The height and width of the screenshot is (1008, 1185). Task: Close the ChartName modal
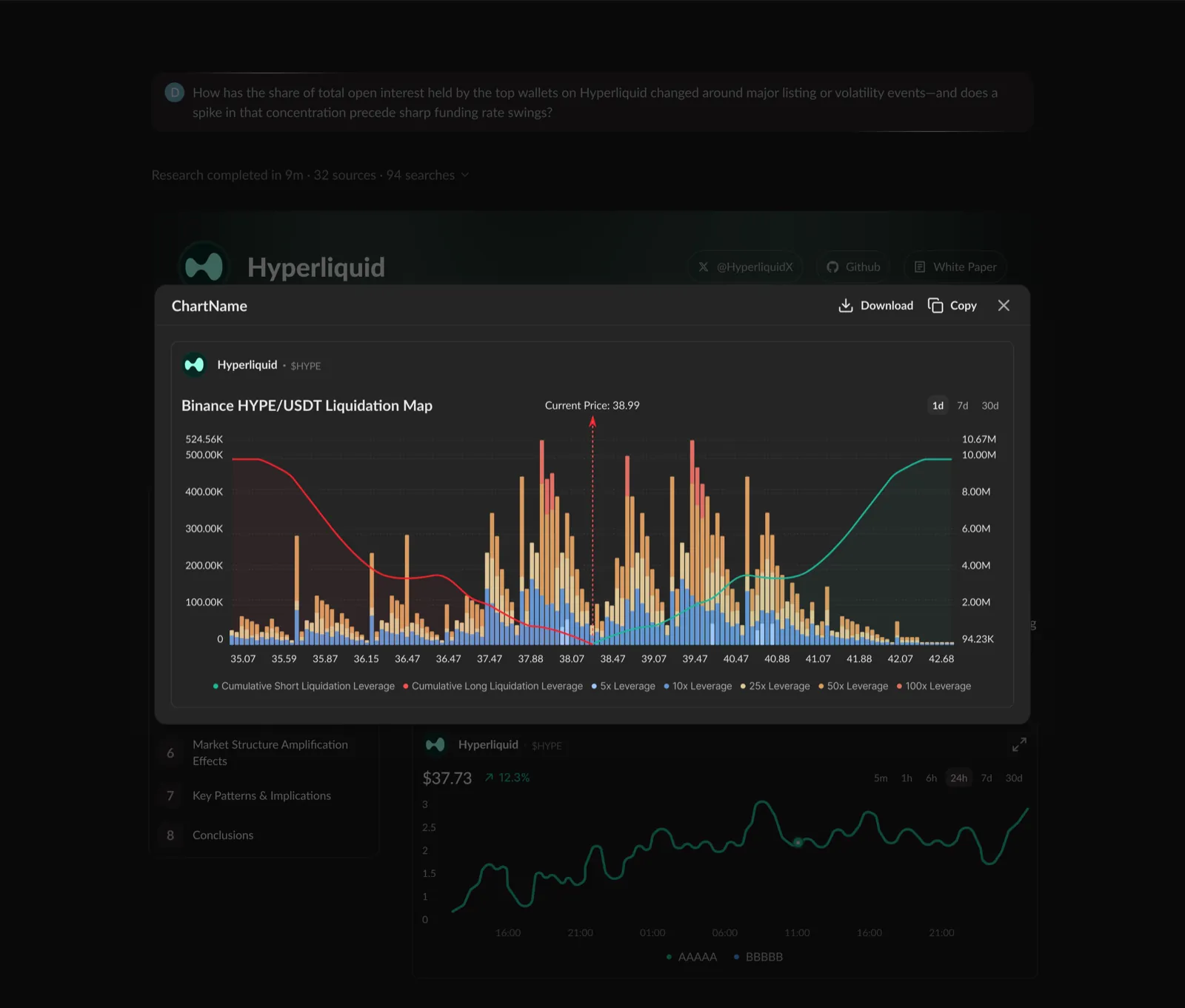(1004, 306)
